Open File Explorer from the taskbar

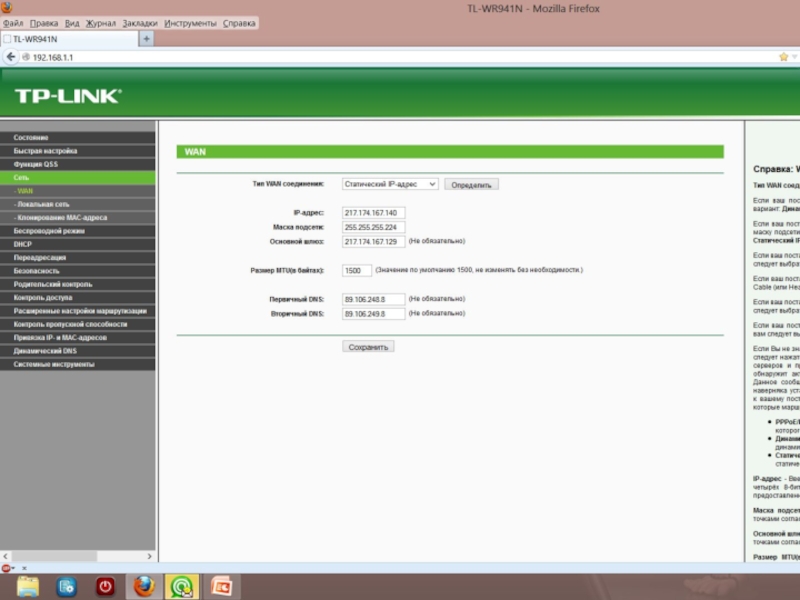coord(28,586)
